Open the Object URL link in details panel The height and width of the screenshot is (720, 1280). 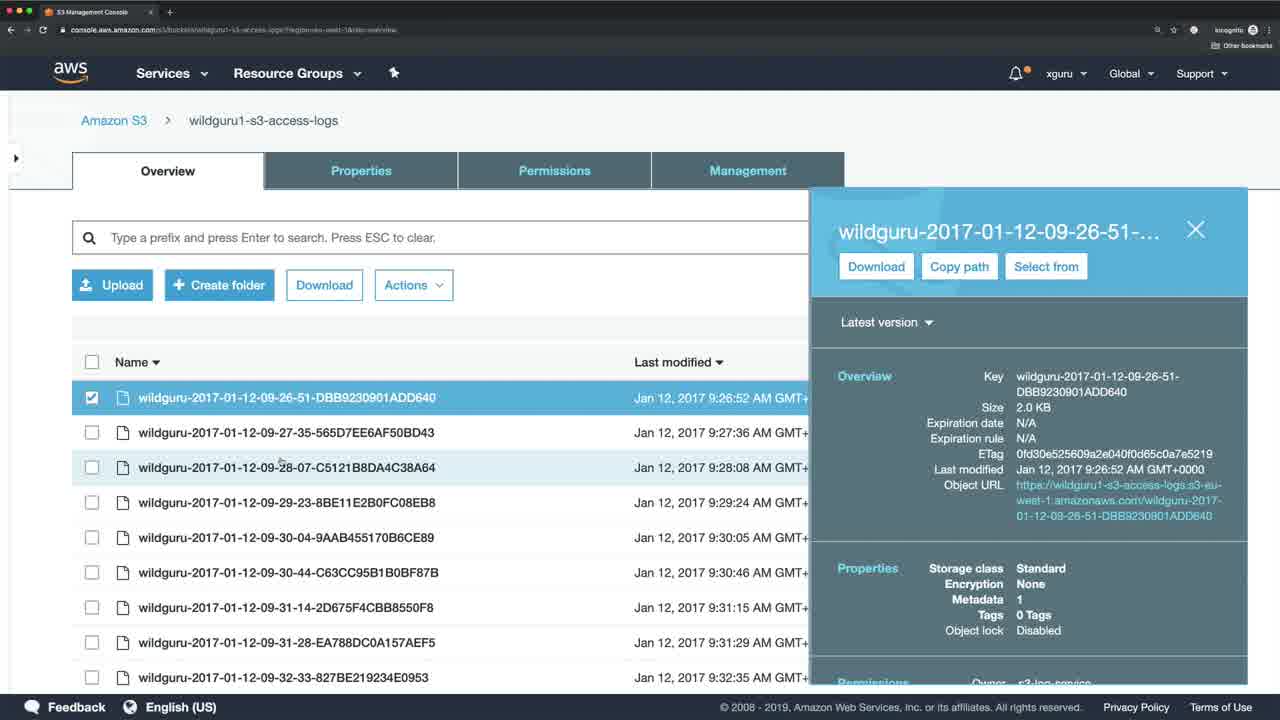point(1119,501)
